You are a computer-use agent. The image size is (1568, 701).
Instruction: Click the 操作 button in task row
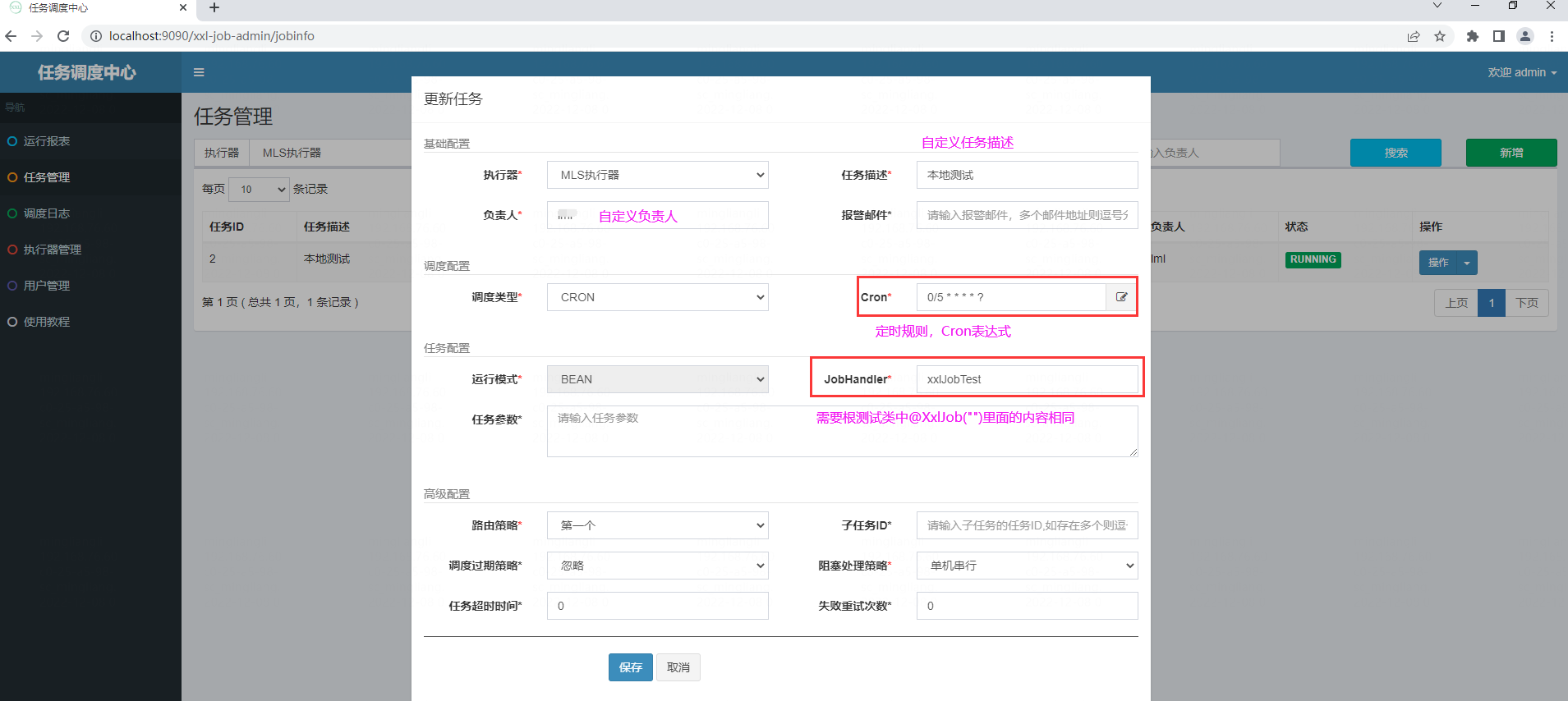click(1438, 263)
